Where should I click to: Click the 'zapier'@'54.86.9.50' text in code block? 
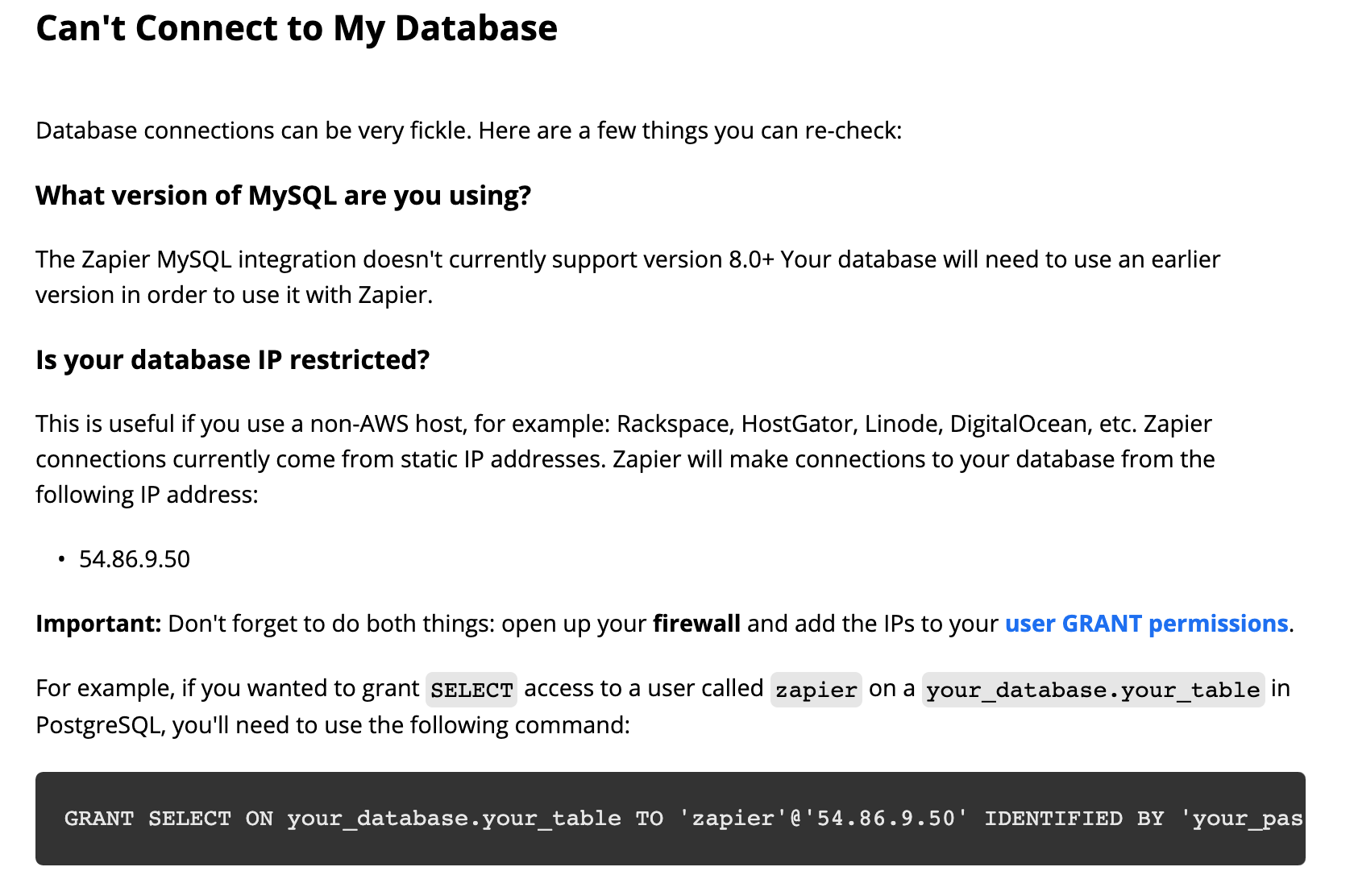(824, 819)
